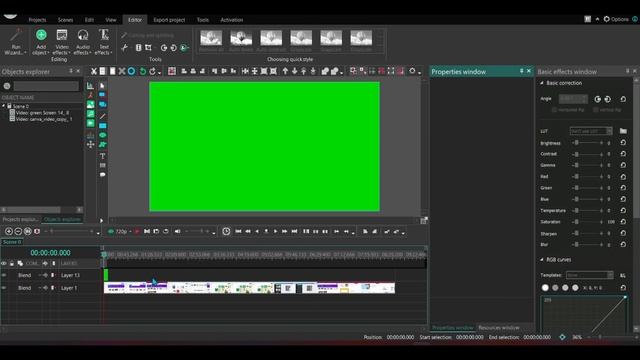Click in the Objects explorer search field
This screenshot has height=360, width=640.
[46, 86]
